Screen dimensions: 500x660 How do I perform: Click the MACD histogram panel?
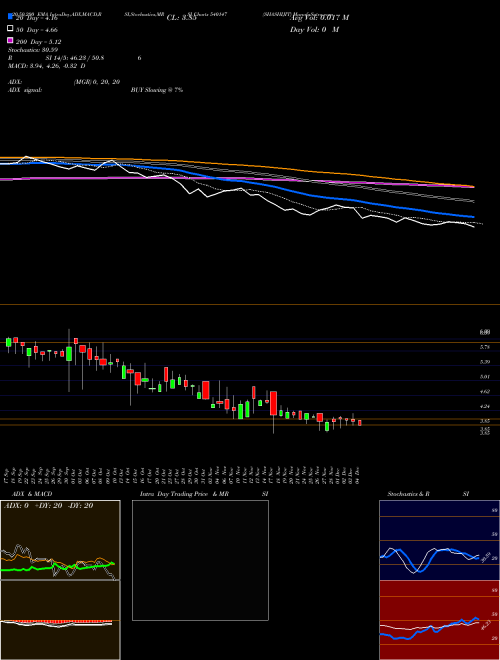[x=60, y=620]
